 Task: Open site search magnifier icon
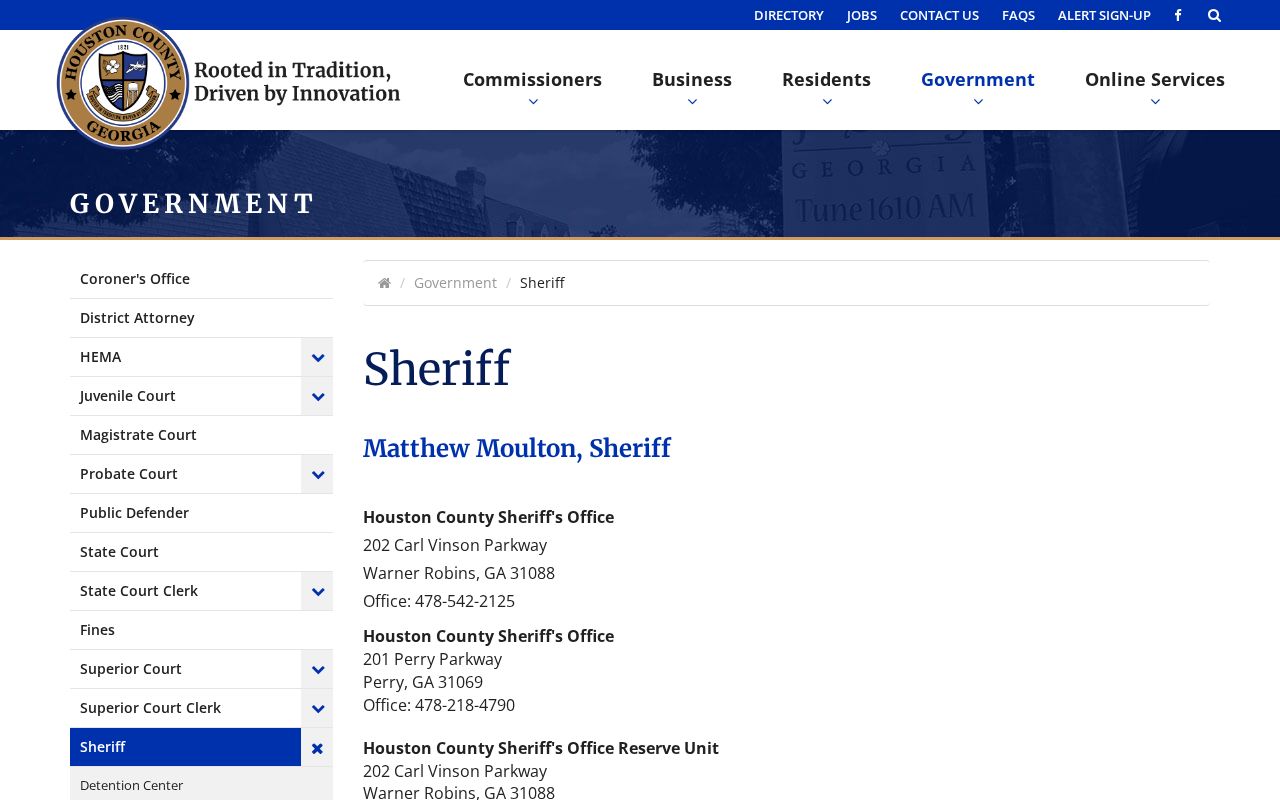click(x=1214, y=15)
